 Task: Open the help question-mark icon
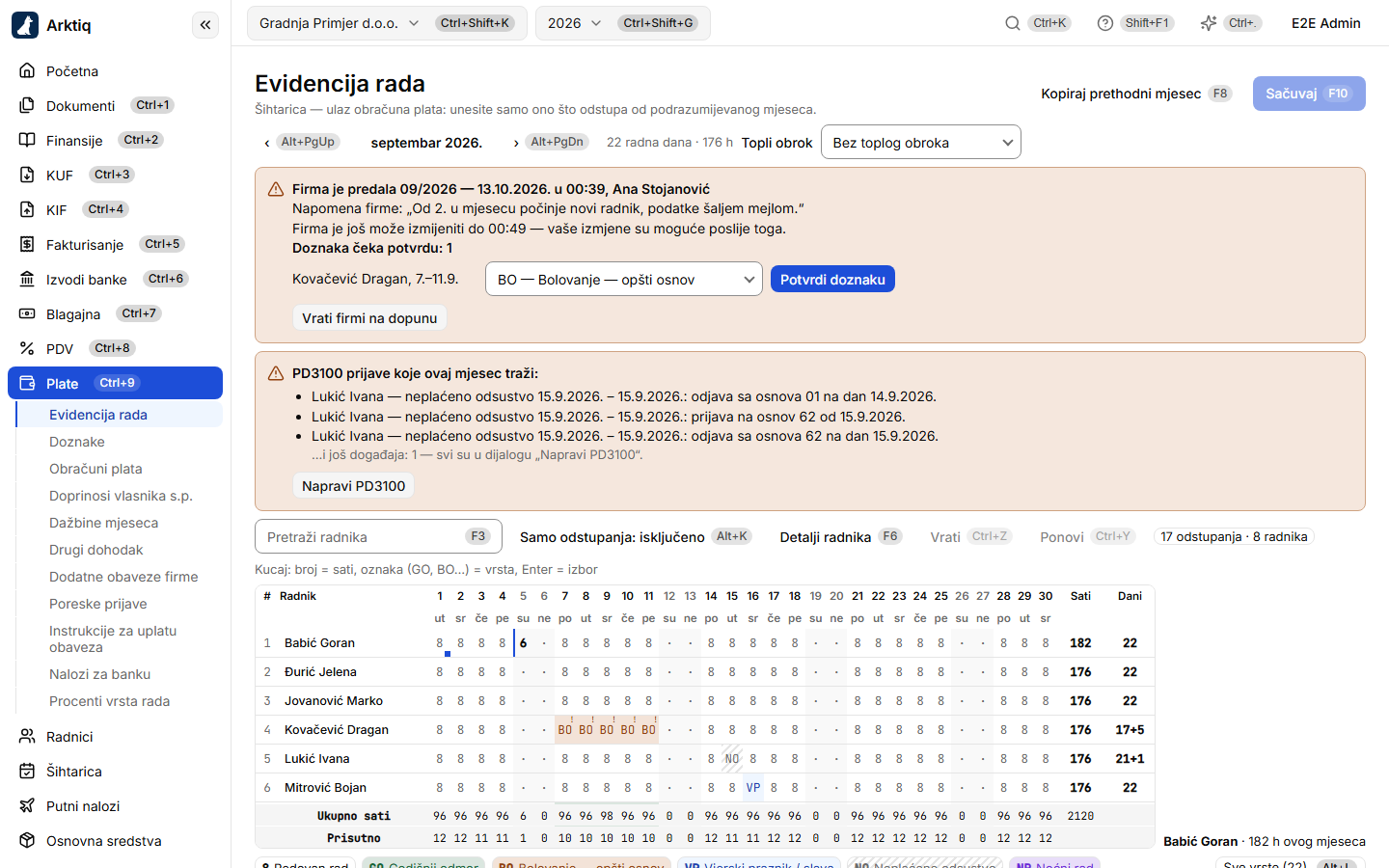[x=1105, y=23]
